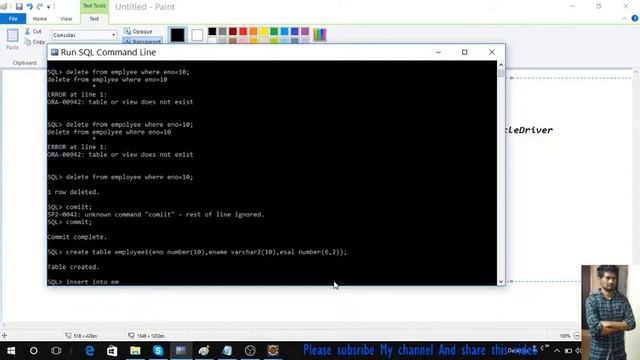This screenshot has height=360, width=640.
Task: Open the Edit colors rainbow button
Action: click(x=320, y=35)
